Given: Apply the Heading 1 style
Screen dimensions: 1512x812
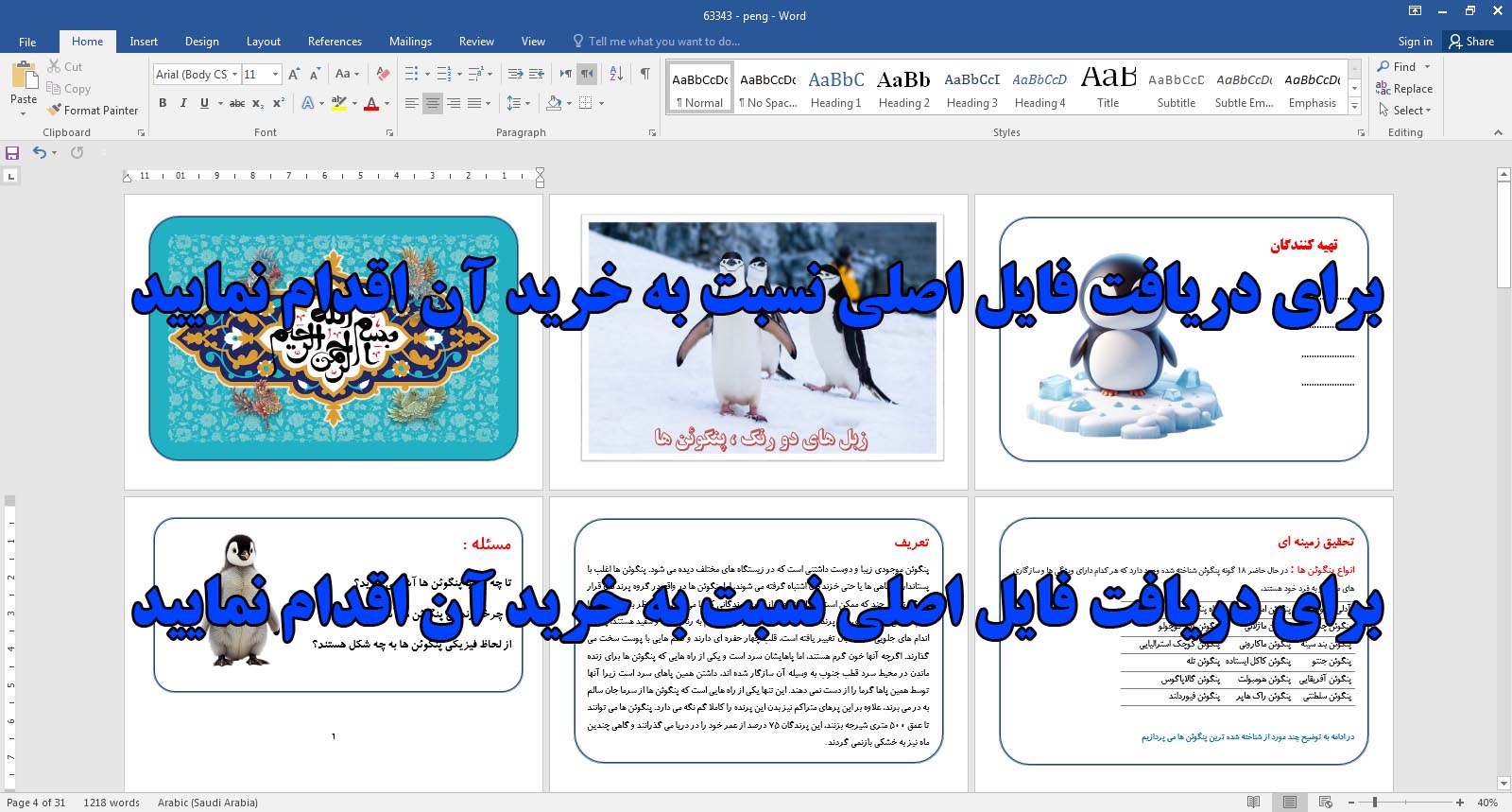Looking at the screenshot, I should pyautogui.click(x=835, y=90).
